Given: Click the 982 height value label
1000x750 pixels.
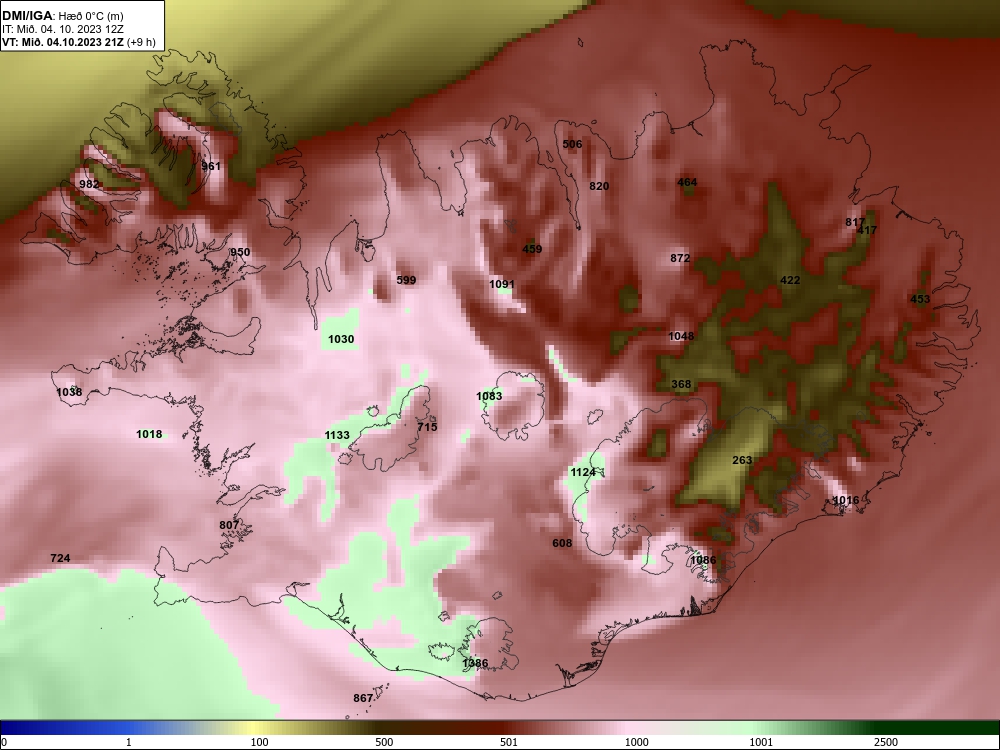Looking at the screenshot, I should pyautogui.click(x=89, y=184).
